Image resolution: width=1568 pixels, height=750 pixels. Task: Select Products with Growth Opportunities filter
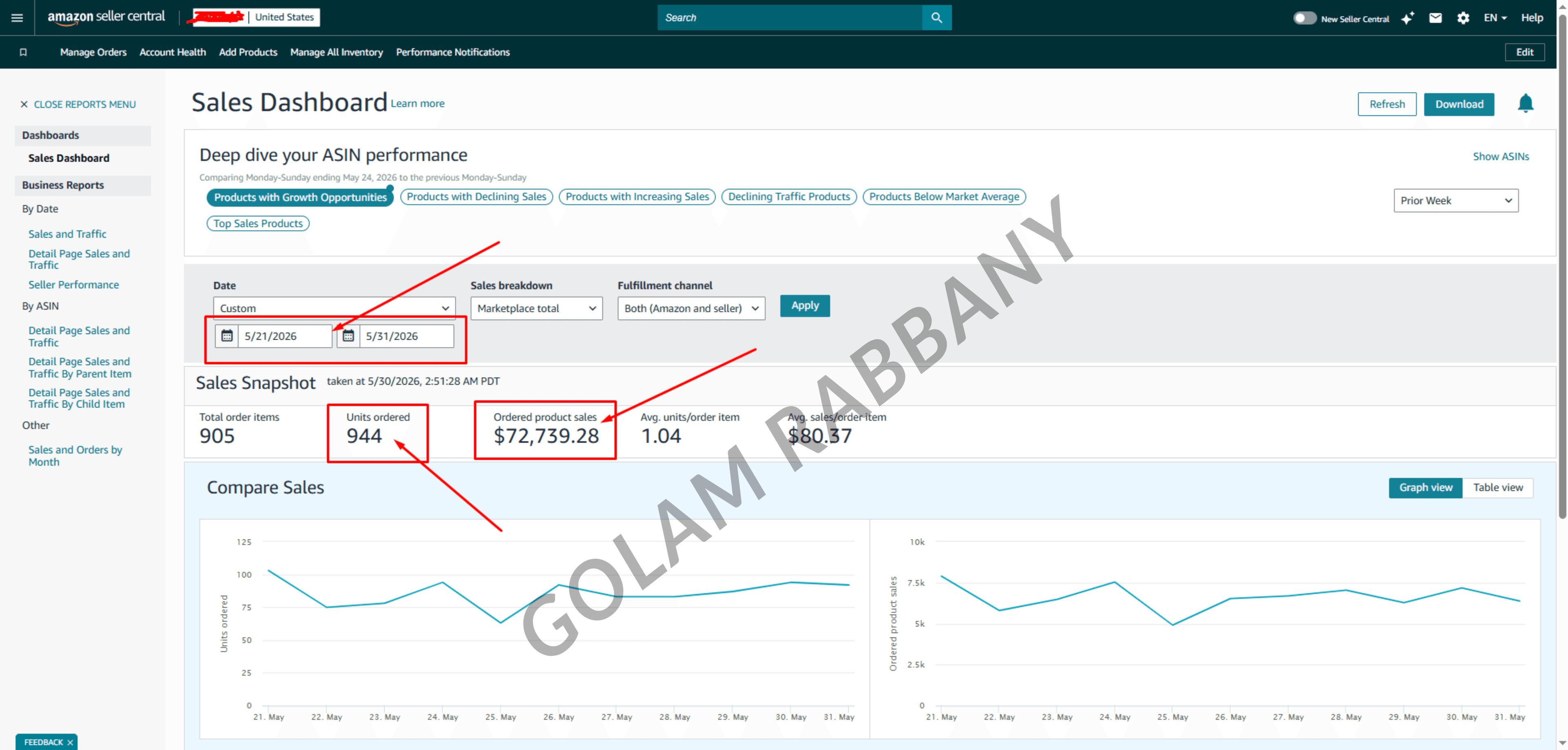pos(300,197)
